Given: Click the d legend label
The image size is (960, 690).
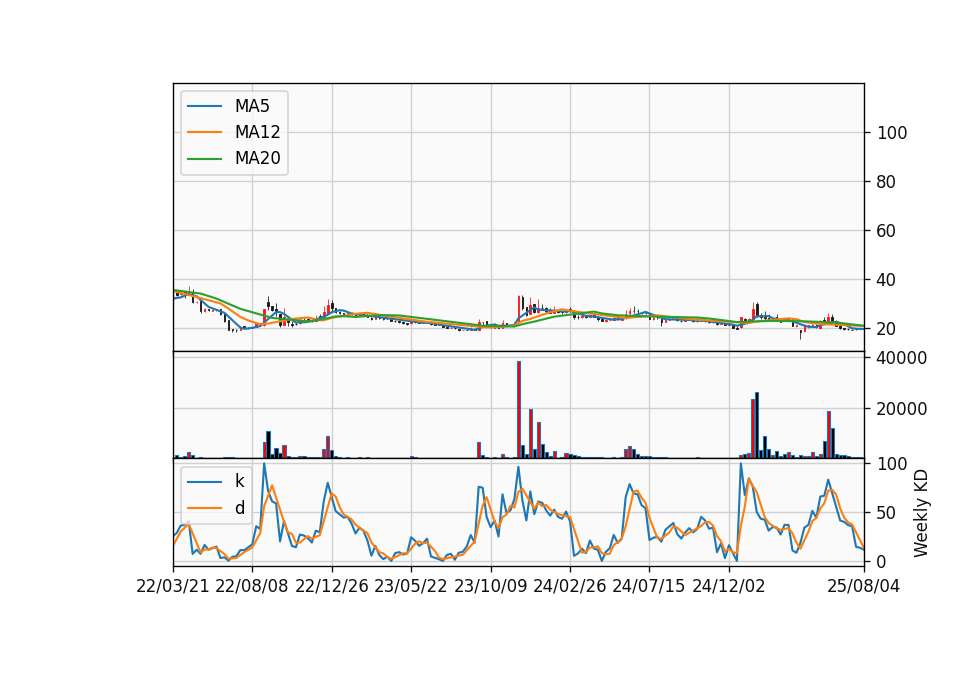Looking at the screenshot, I should [x=239, y=508].
